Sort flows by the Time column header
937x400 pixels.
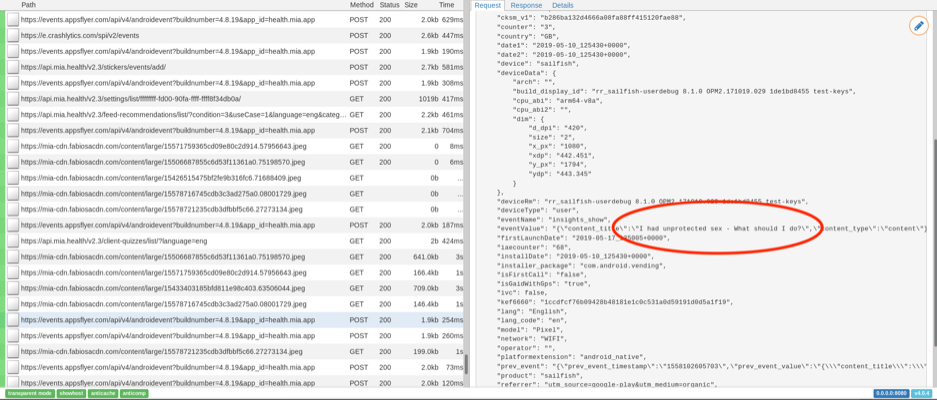(x=446, y=5)
